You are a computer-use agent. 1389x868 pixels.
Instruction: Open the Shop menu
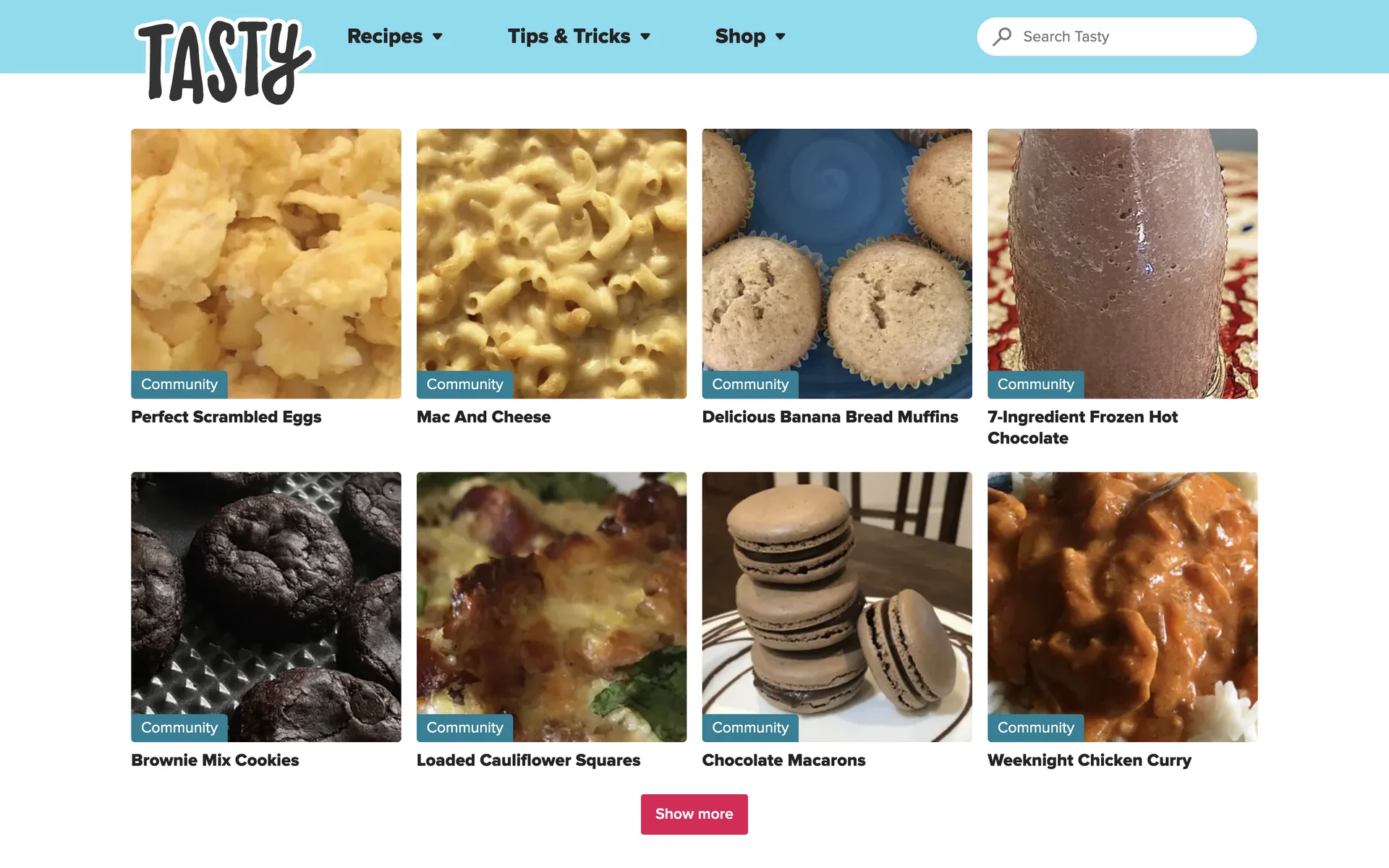tap(740, 36)
